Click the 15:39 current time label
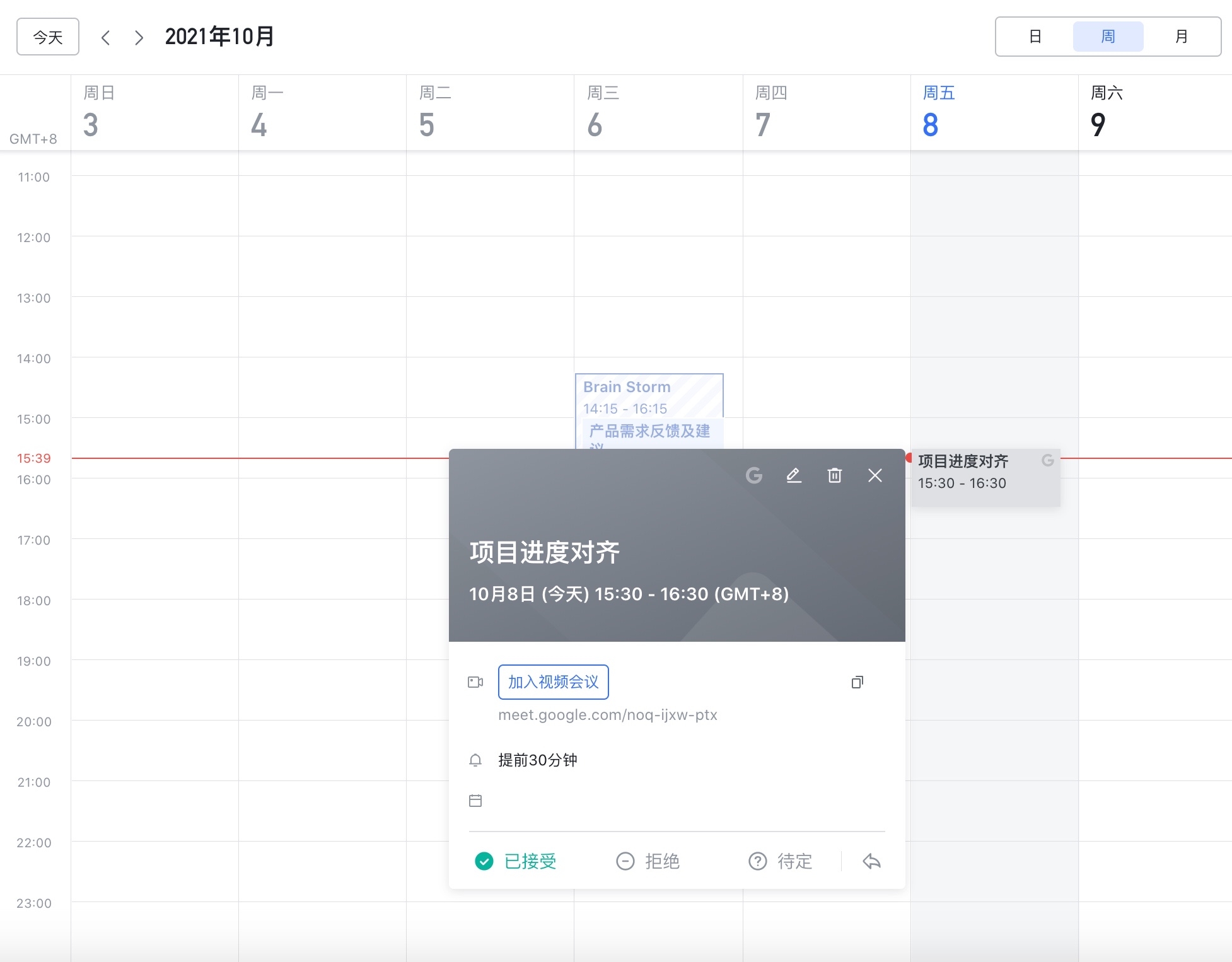The width and height of the screenshot is (1232, 962). 33,458
